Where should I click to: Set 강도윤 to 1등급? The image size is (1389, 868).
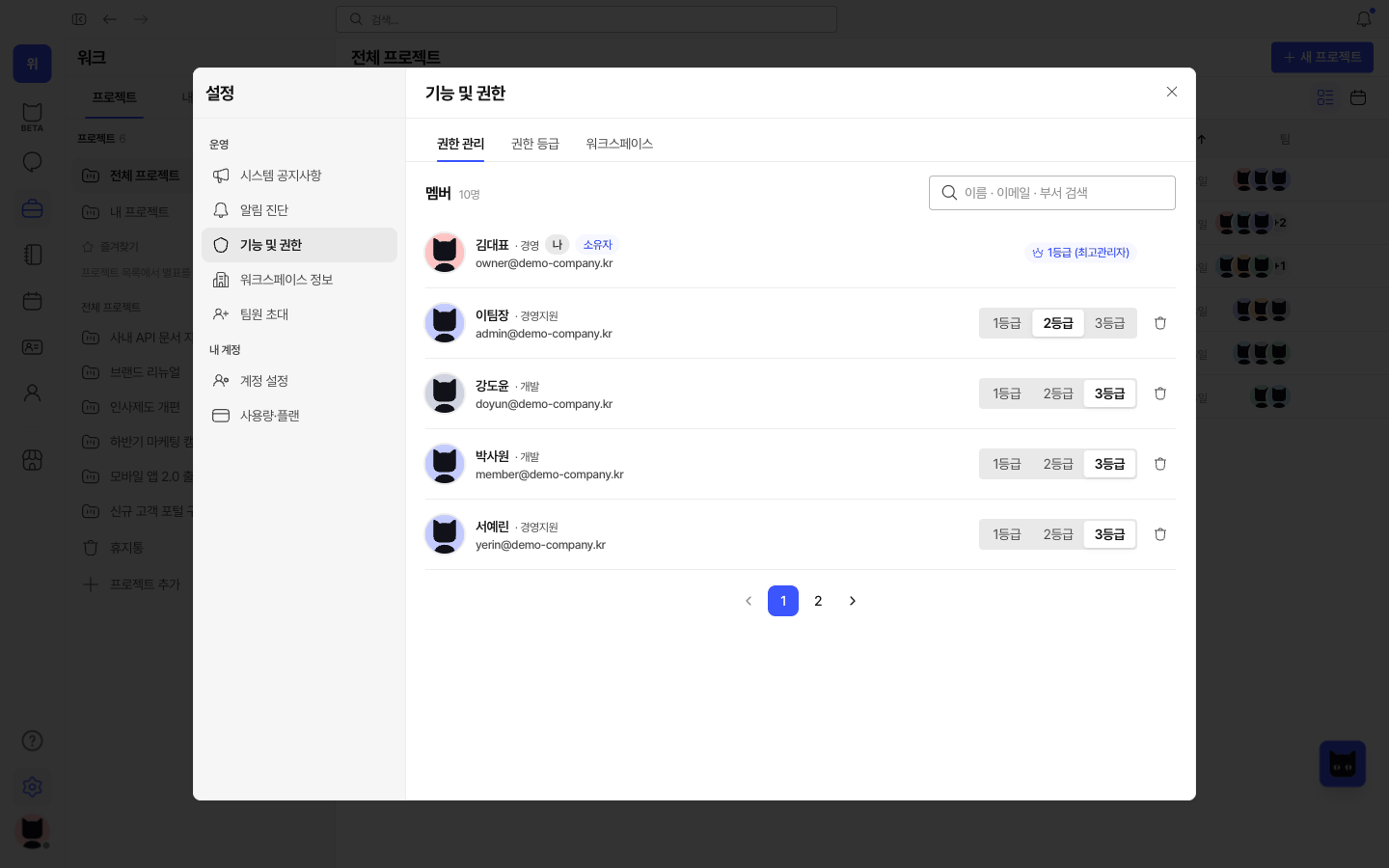[x=1006, y=393]
